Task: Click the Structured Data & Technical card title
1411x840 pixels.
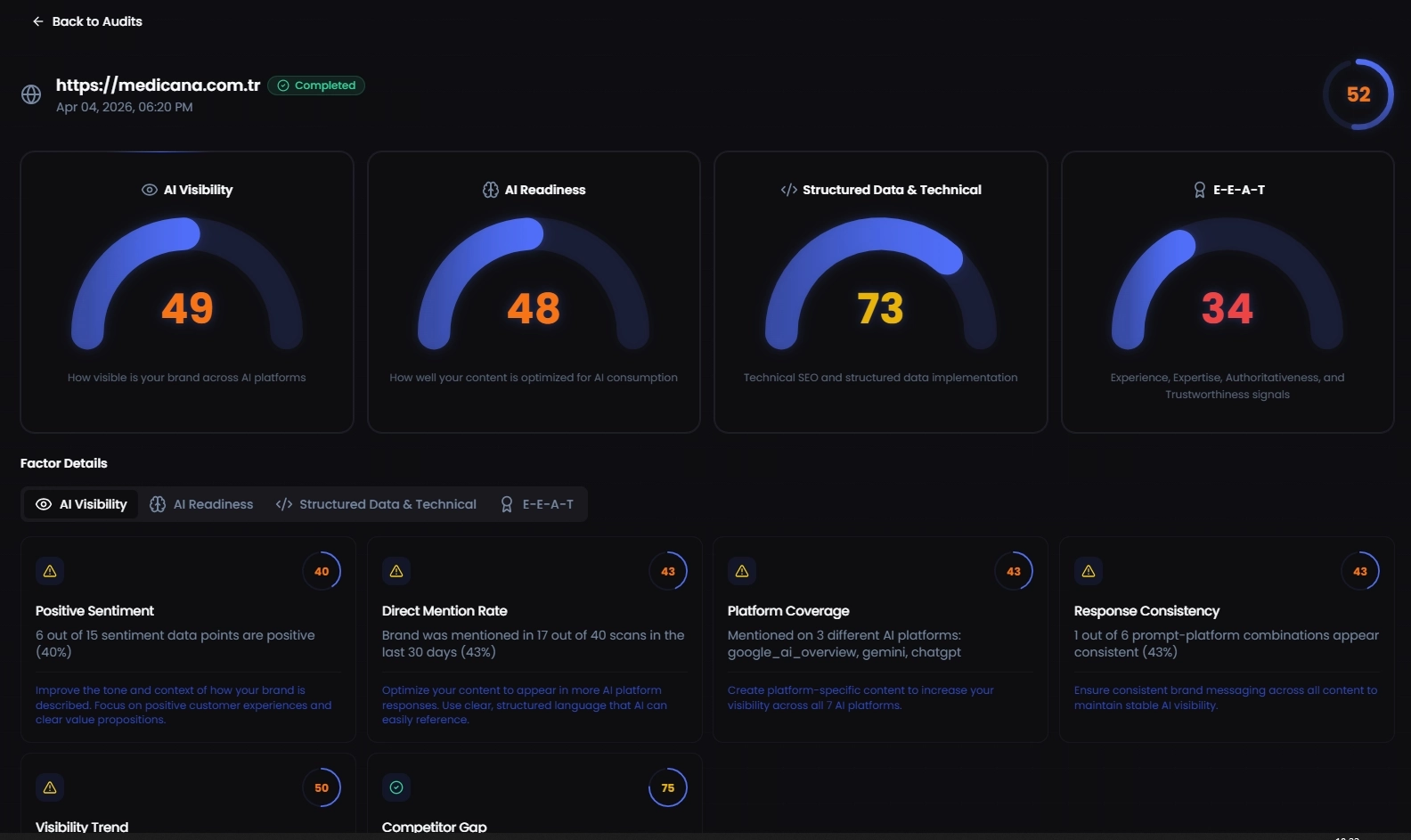Action: click(892, 190)
